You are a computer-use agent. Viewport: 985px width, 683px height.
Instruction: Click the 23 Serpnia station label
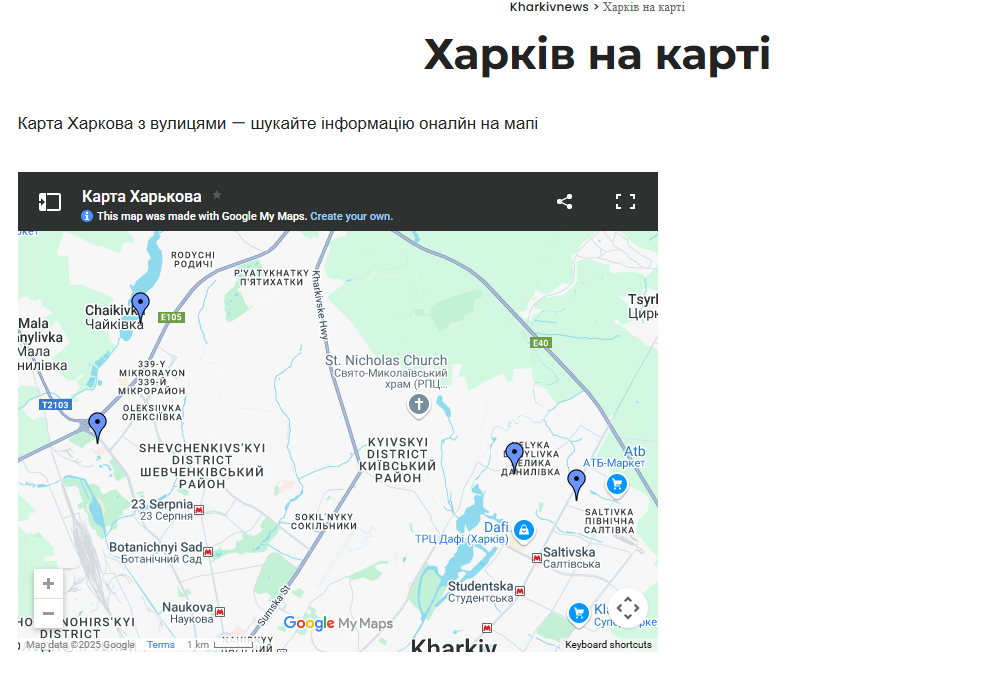pyautogui.click(x=162, y=510)
